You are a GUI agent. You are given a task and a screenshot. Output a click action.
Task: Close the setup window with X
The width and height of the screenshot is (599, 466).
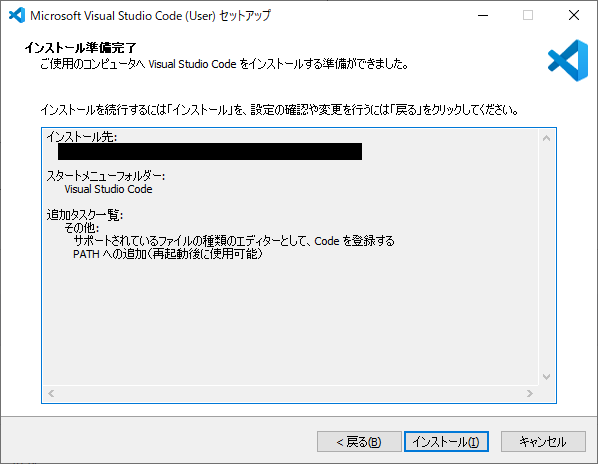pos(574,15)
